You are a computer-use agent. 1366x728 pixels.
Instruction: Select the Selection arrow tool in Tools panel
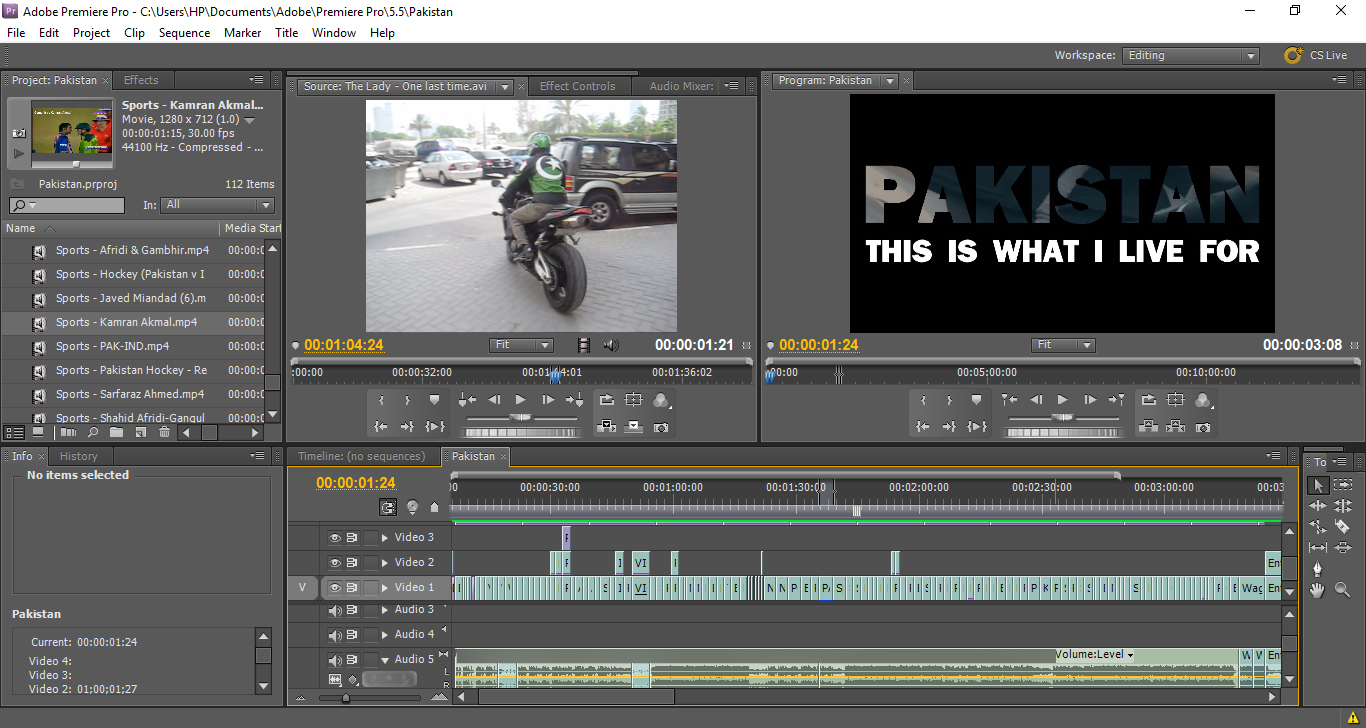(x=1318, y=485)
